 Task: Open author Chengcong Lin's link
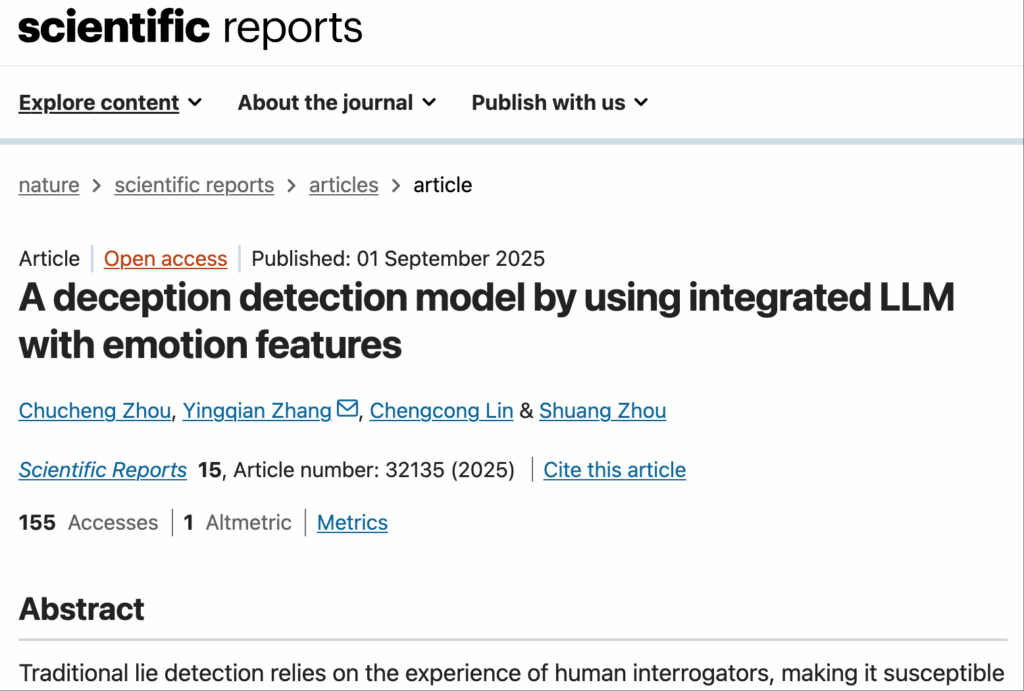point(441,411)
